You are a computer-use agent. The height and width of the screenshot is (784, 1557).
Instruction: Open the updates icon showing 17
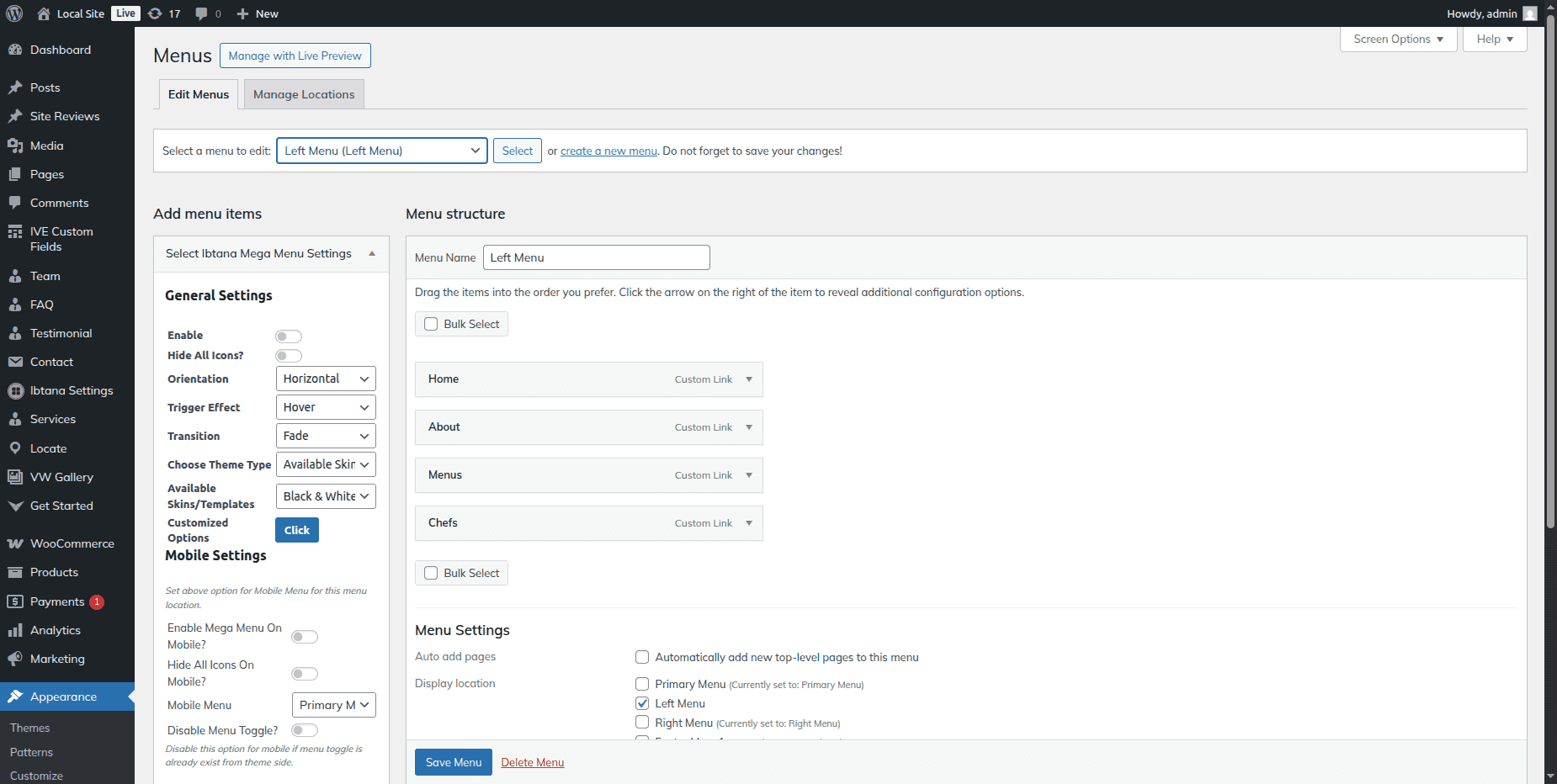(156, 13)
